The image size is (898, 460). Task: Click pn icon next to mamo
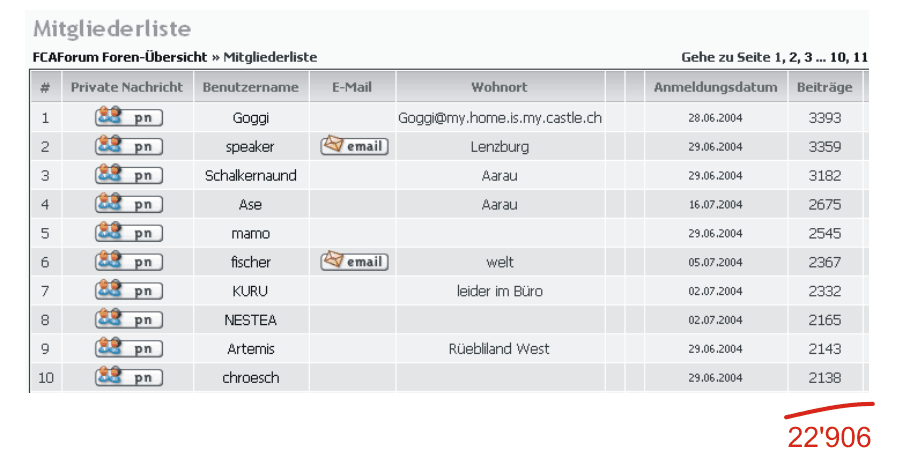click(x=129, y=233)
